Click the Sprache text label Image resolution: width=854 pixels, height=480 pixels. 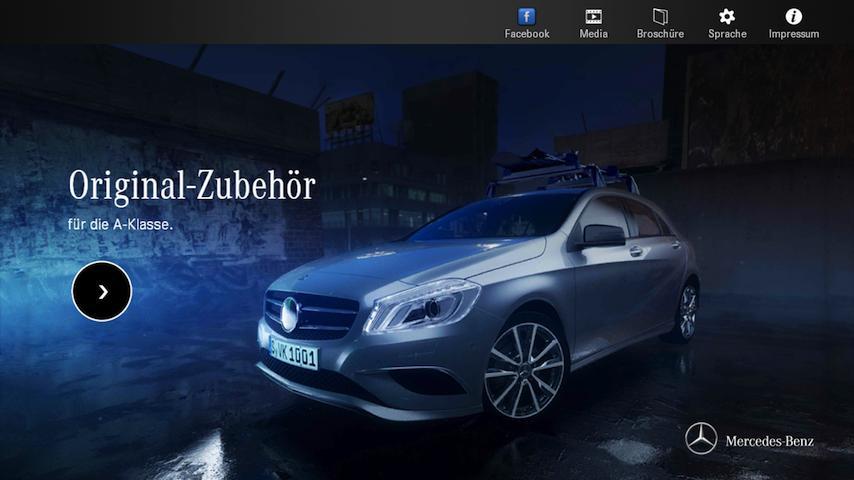[727, 34]
